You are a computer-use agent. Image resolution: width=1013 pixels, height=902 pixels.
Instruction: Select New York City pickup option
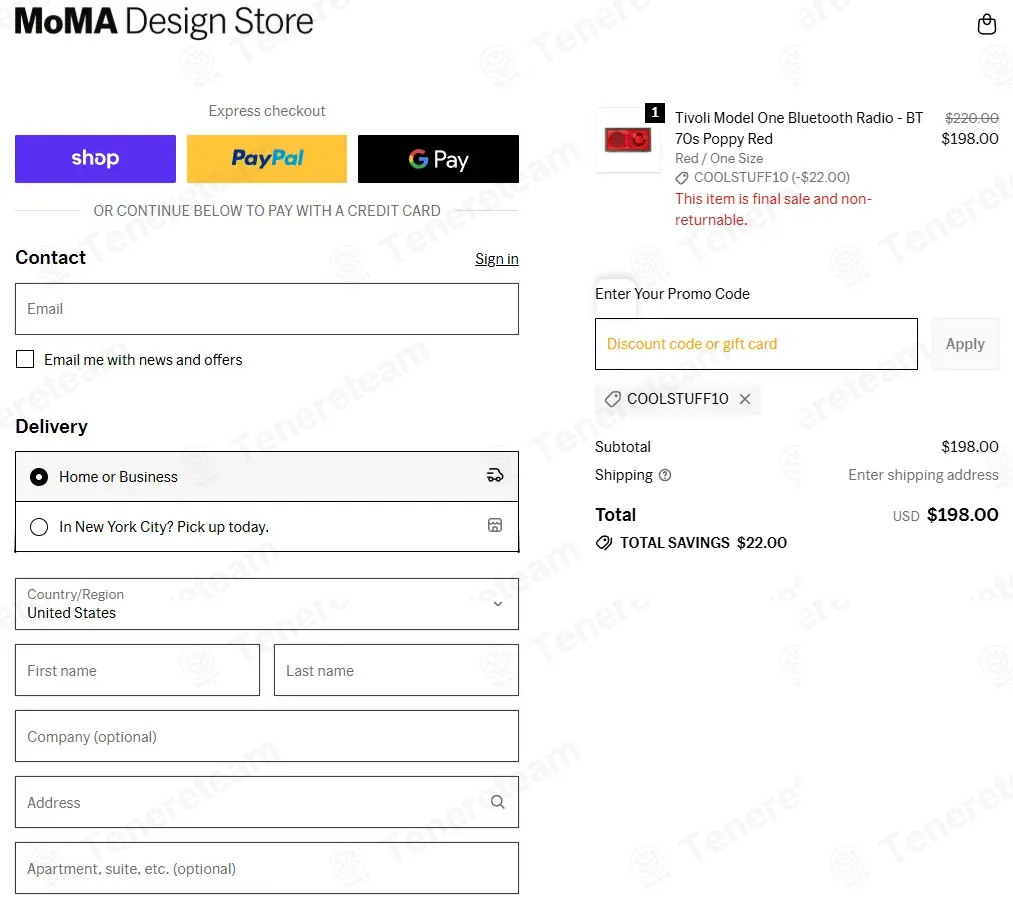[x=39, y=527]
